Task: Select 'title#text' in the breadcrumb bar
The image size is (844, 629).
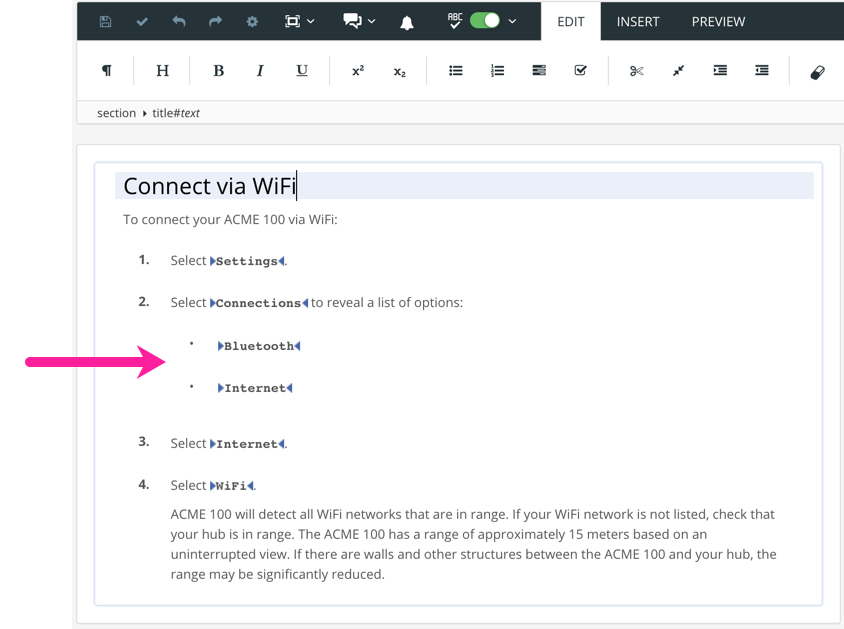Action: [x=175, y=113]
